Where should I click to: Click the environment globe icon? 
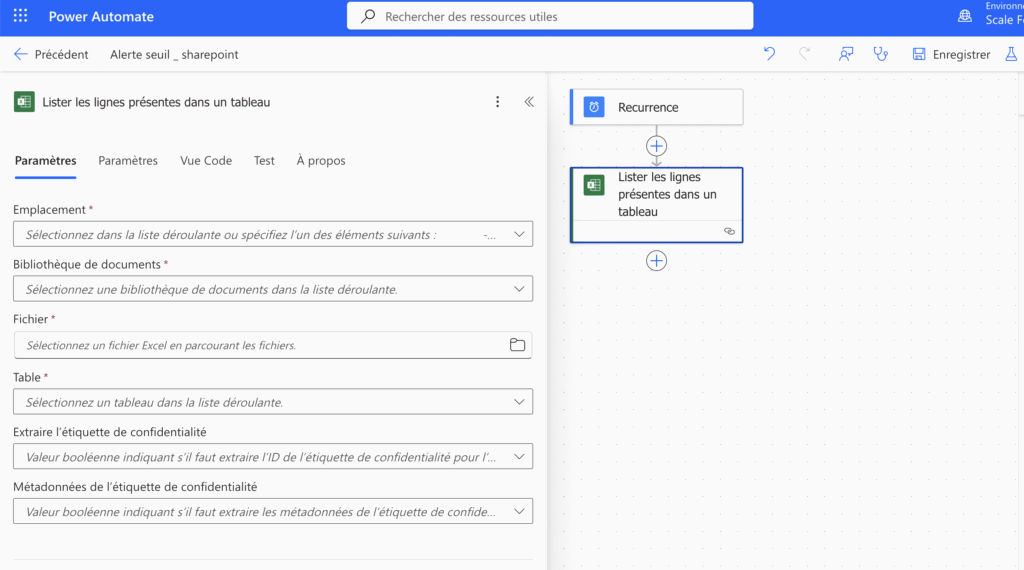964,16
